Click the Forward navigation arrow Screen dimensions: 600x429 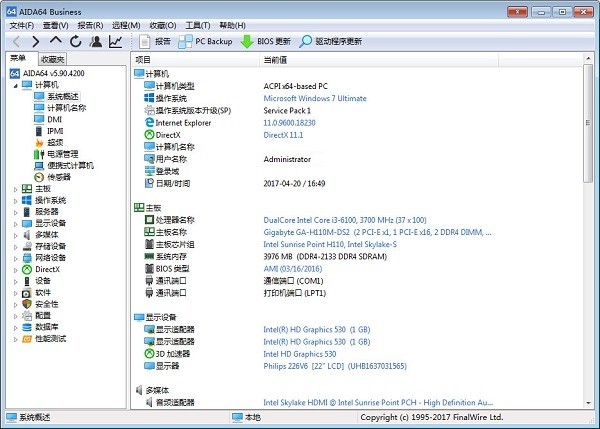35,42
